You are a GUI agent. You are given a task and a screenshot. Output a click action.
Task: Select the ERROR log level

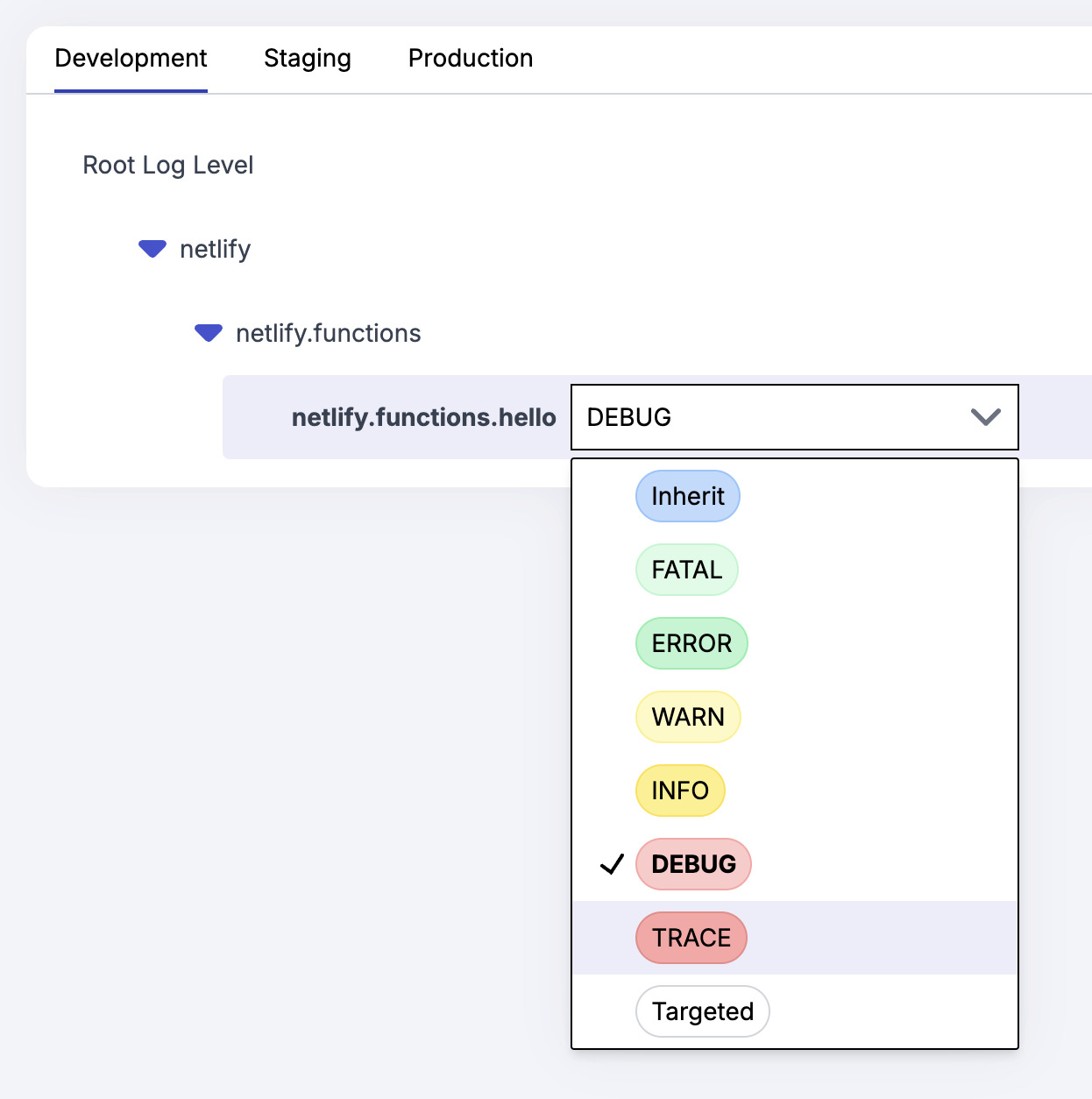tap(691, 643)
